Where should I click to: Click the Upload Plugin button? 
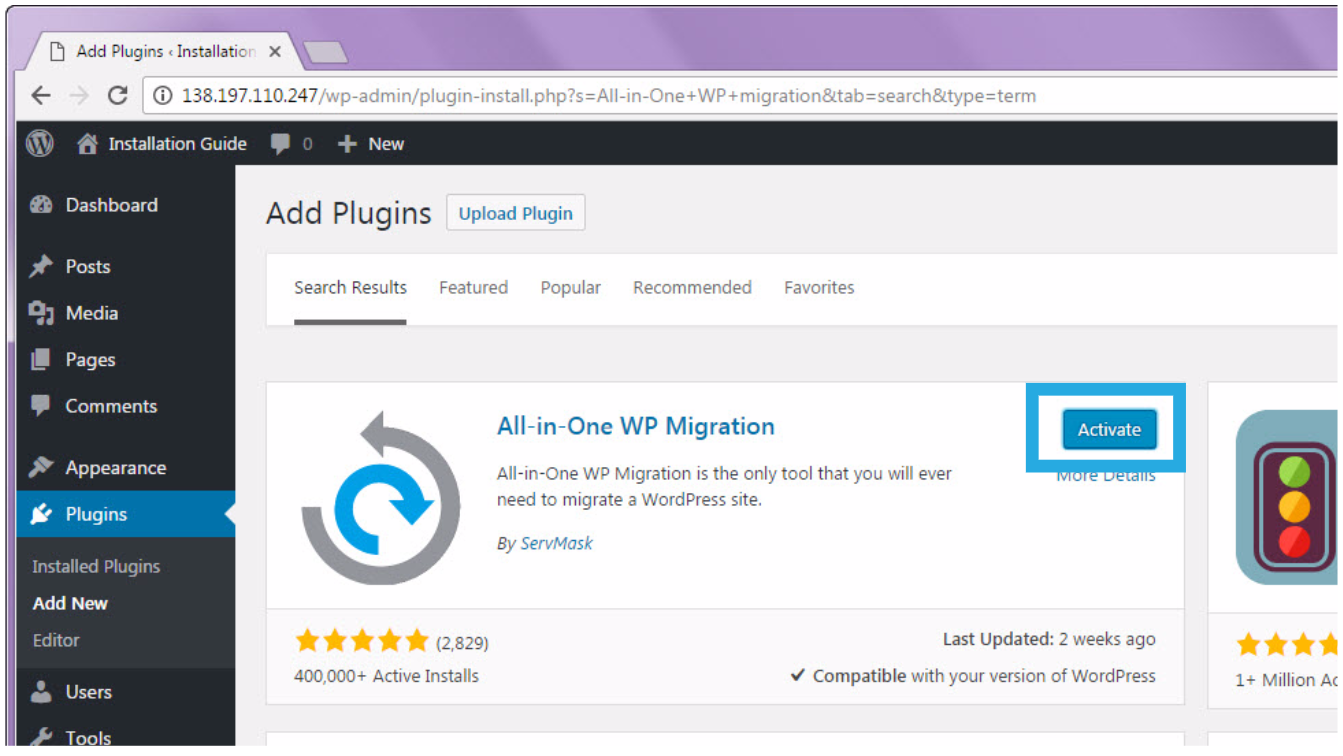[x=515, y=213]
